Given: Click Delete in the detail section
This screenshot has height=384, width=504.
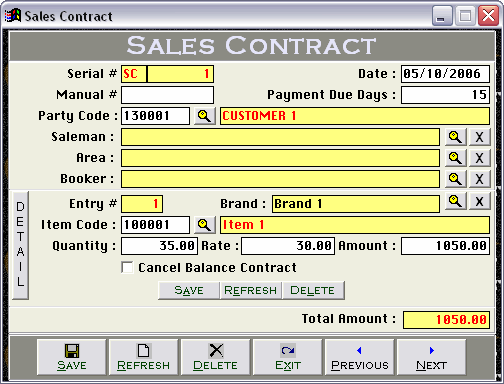Looking at the screenshot, I should [x=313, y=290].
